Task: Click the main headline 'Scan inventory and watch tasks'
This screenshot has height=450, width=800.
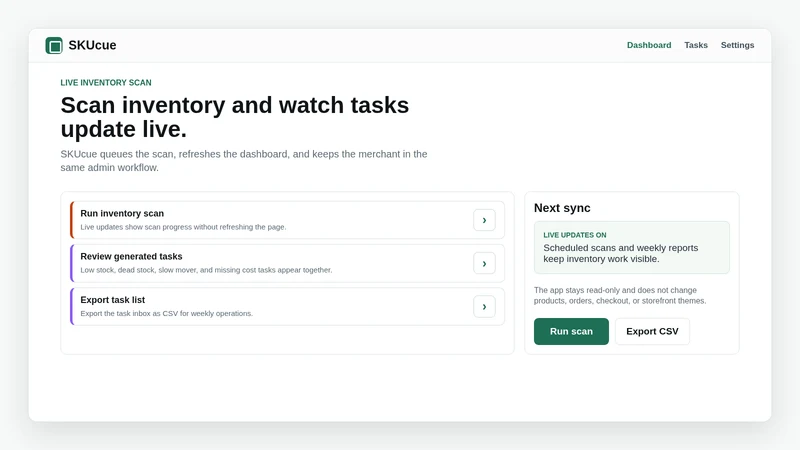Action: (235, 117)
